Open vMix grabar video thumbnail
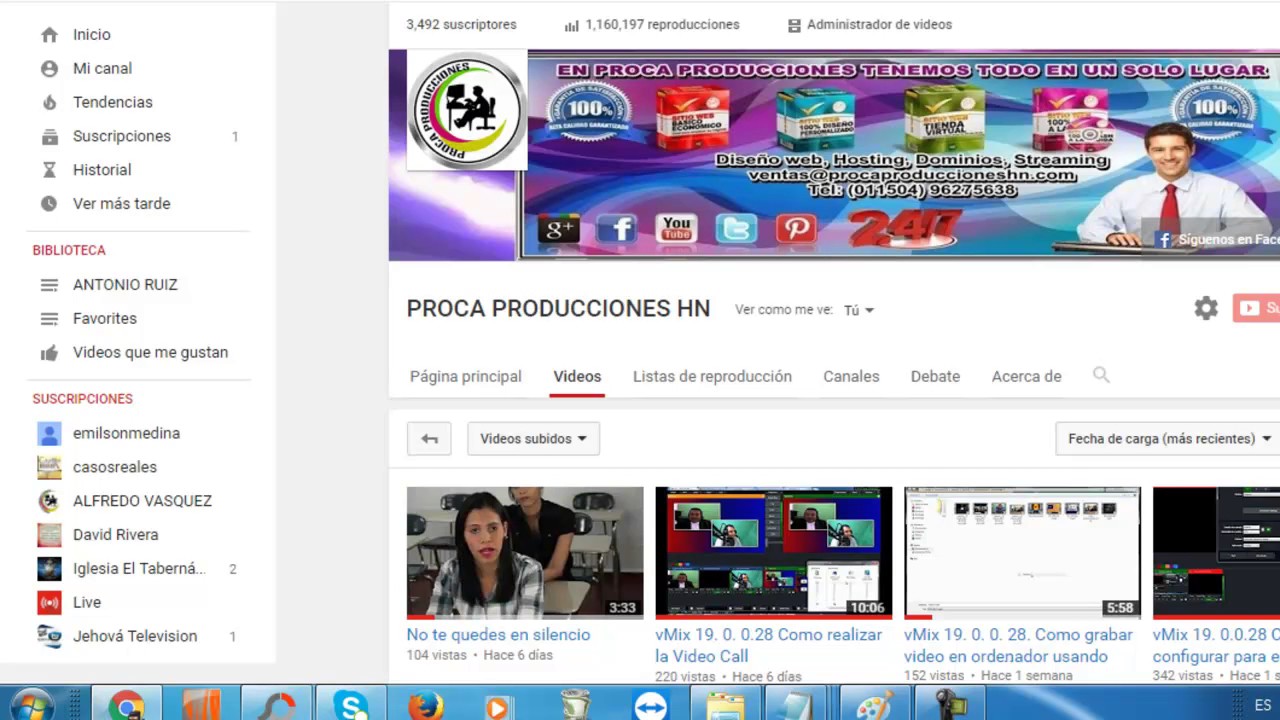Viewport: 1280px width, 720px height. [x=1022, y=552]
